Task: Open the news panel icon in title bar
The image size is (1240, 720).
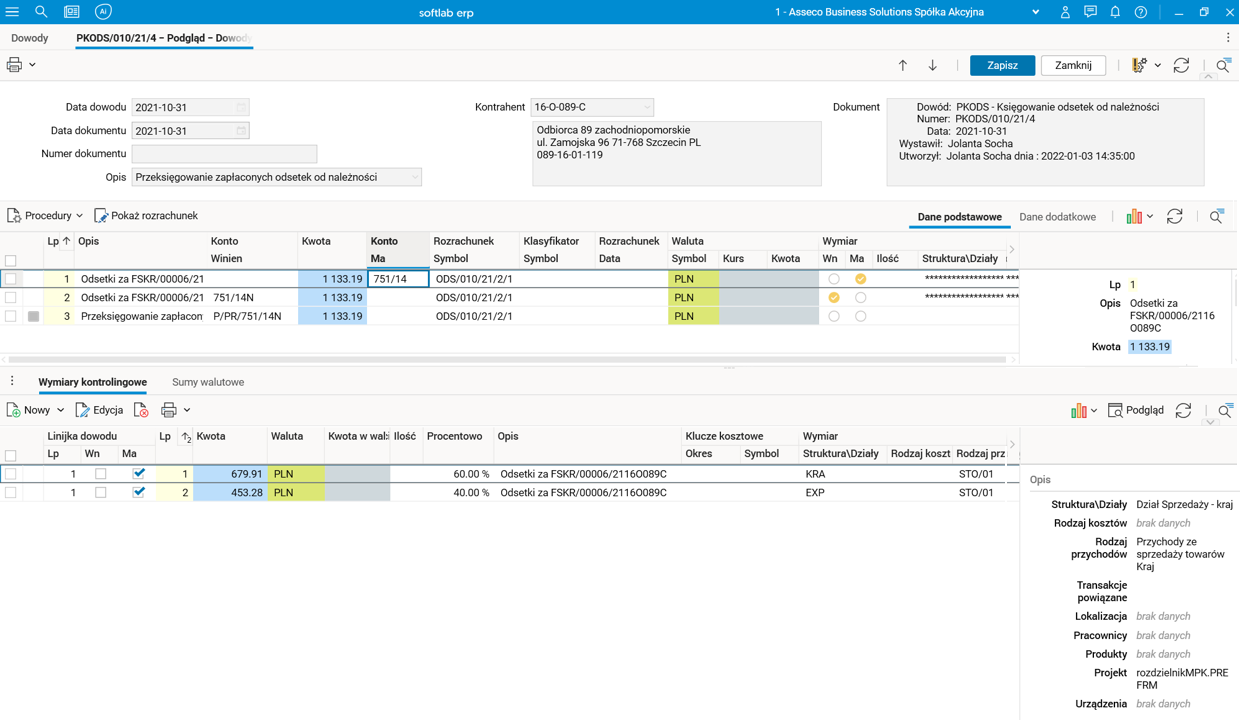Action: click(x=72, y=12)
